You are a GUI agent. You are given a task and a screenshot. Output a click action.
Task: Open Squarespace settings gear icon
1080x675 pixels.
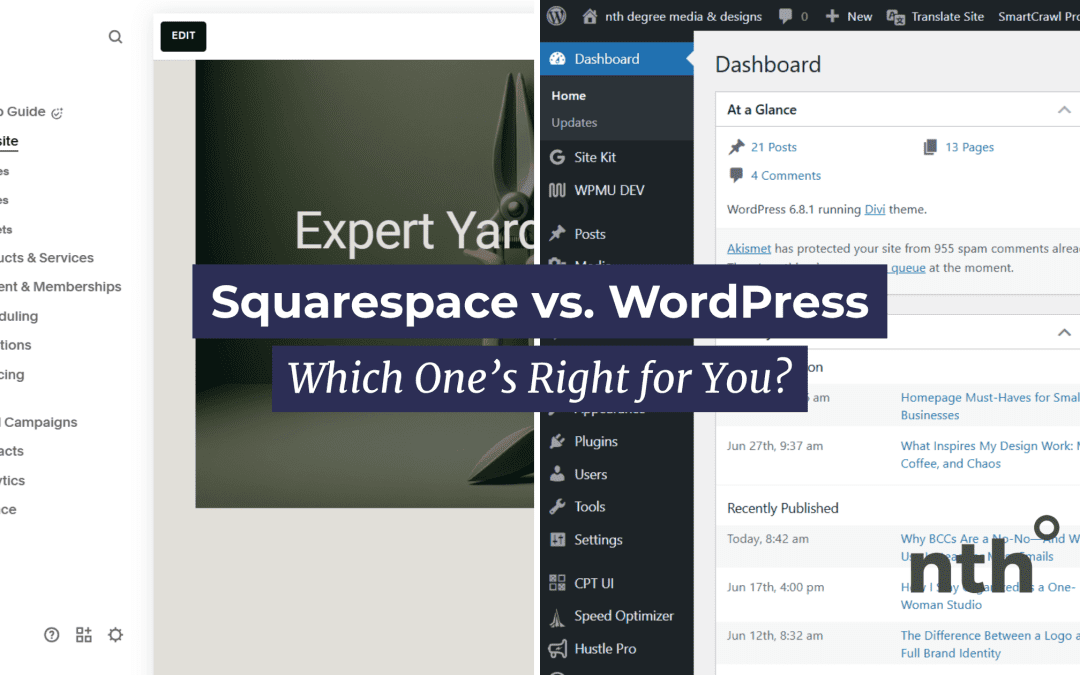(116, 634)
